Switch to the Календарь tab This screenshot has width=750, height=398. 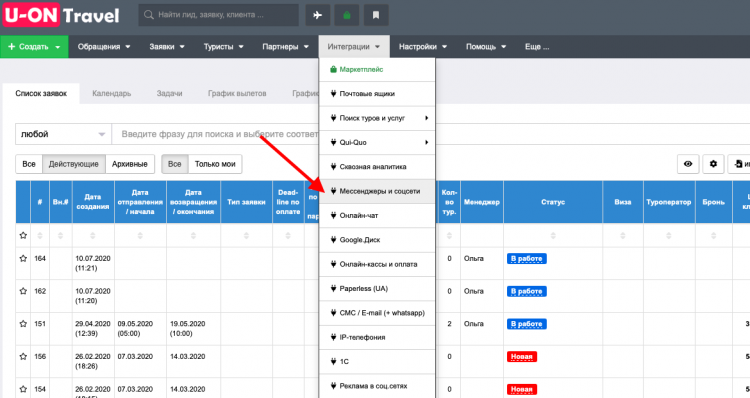pyautogui.click(x=111, y=93)
